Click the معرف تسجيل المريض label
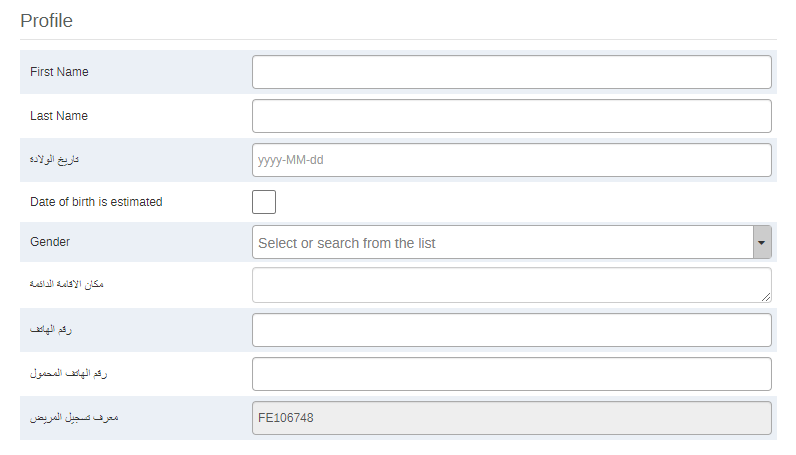The image size is (796, 455). tap(74, 418)
